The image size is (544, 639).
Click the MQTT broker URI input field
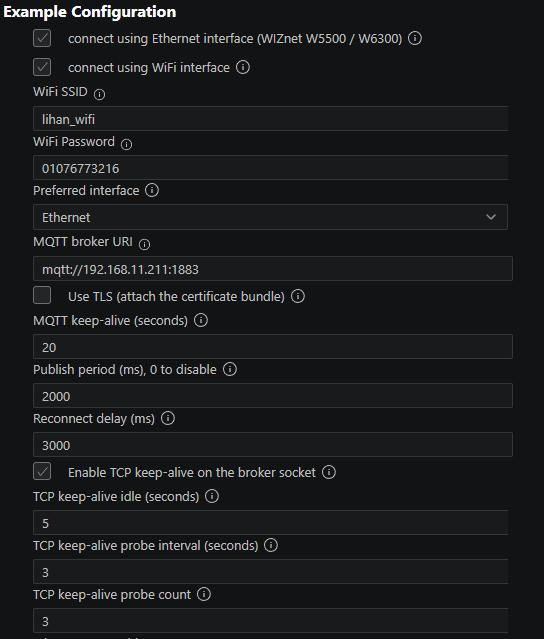pyautogui.click(x=273, y=269)
